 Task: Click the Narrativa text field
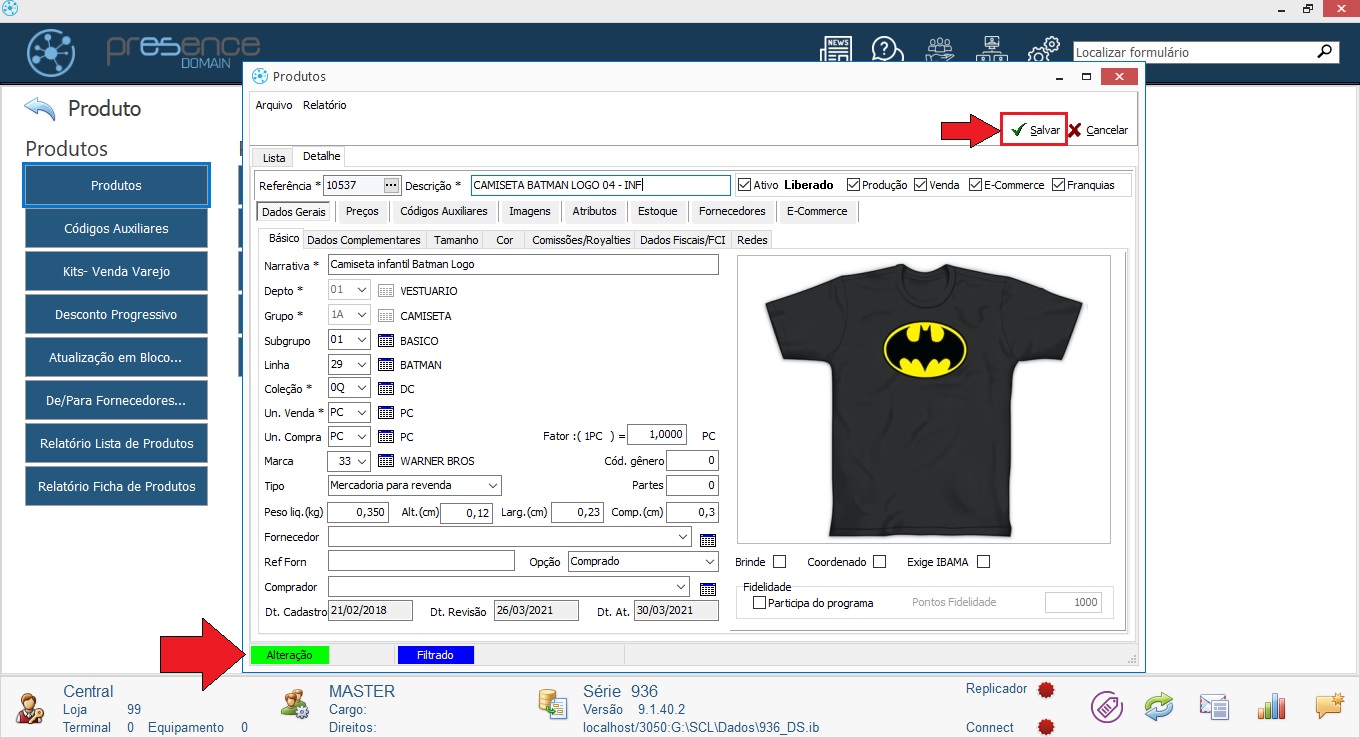[522, 265]
